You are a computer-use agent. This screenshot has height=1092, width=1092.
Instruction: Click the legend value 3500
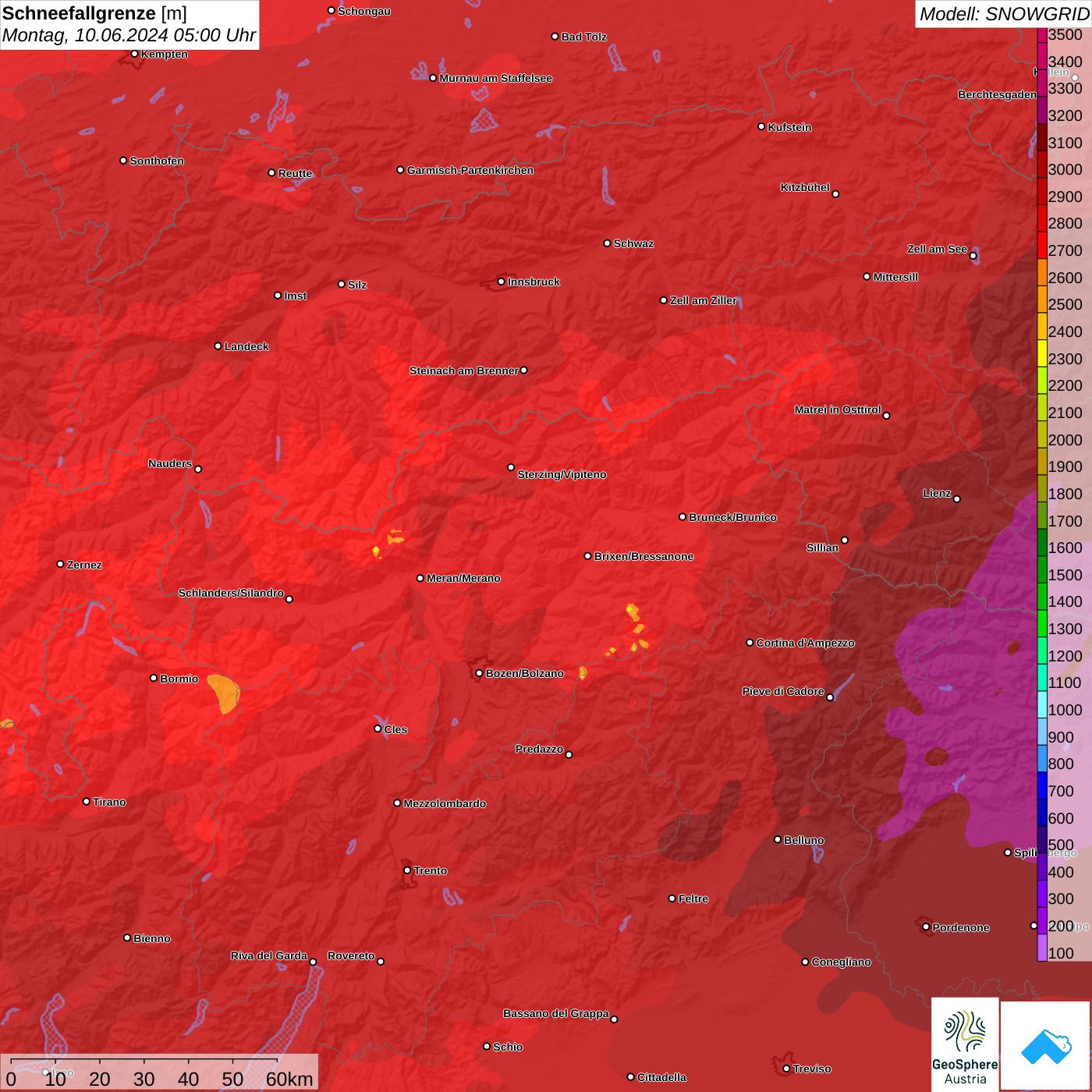pyautogui.click(x=1065, y=35)
